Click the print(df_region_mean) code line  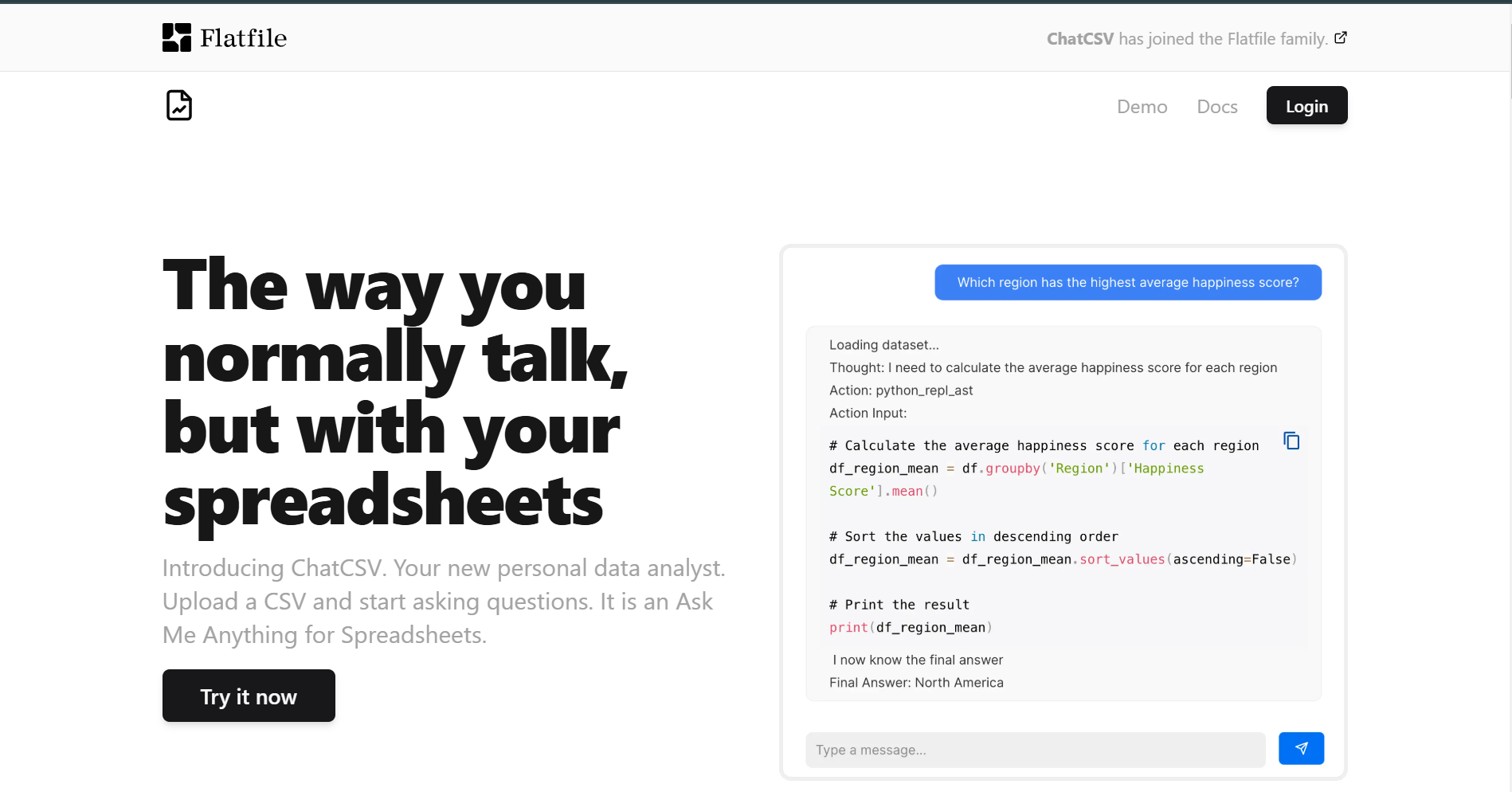pyautogui.click(x=911, y=628)
